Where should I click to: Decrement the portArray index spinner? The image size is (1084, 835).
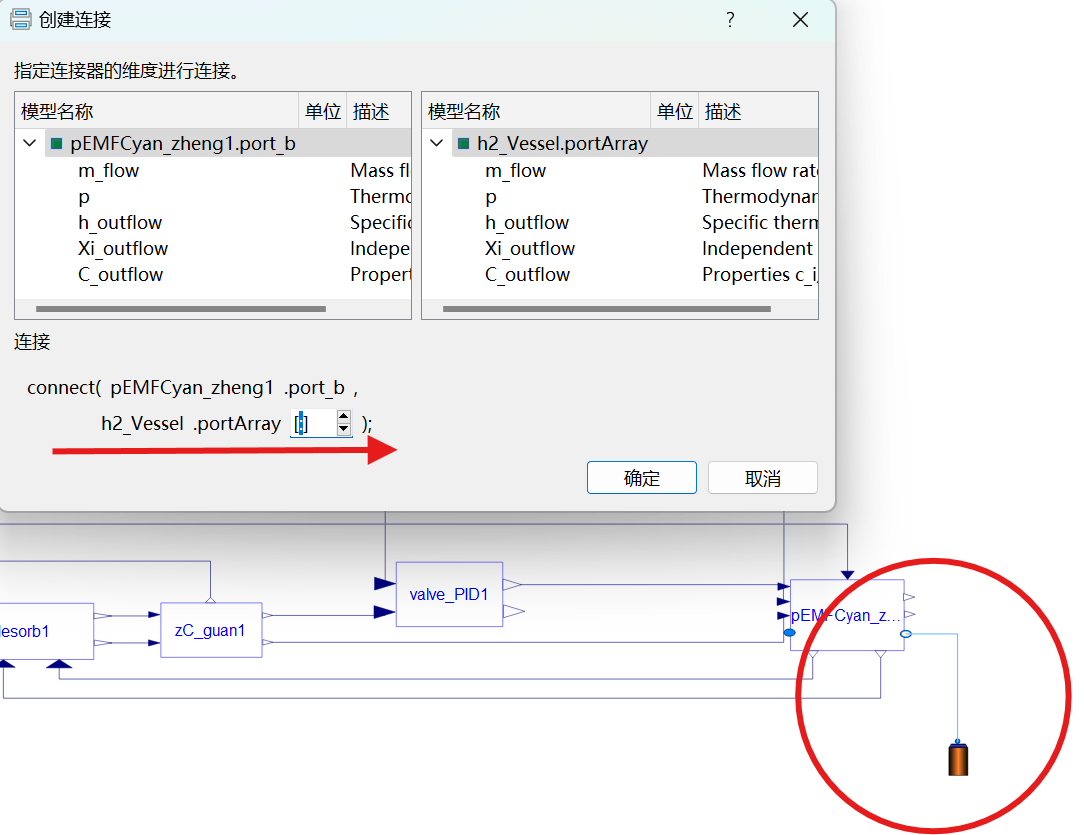pyautogui.click(x=344, y=429)
